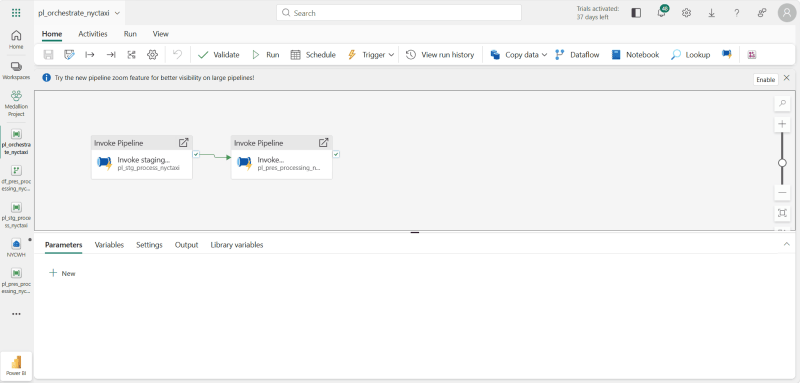Add a Notebook activity
Image resolution: width=800 pixels, height=383 pixels.
[x=635, y=55]
